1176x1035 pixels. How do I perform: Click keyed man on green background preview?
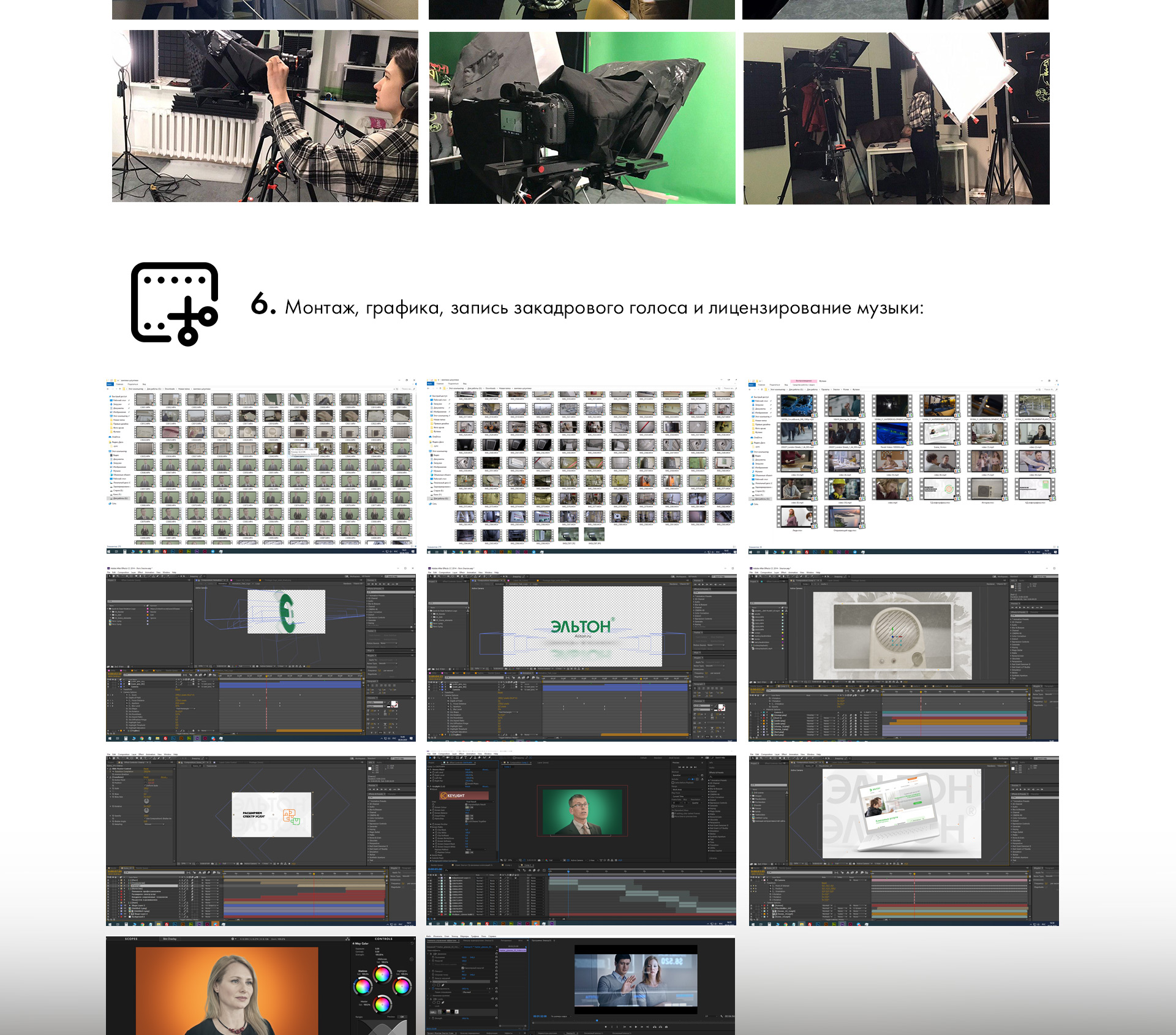click(581, 812)
